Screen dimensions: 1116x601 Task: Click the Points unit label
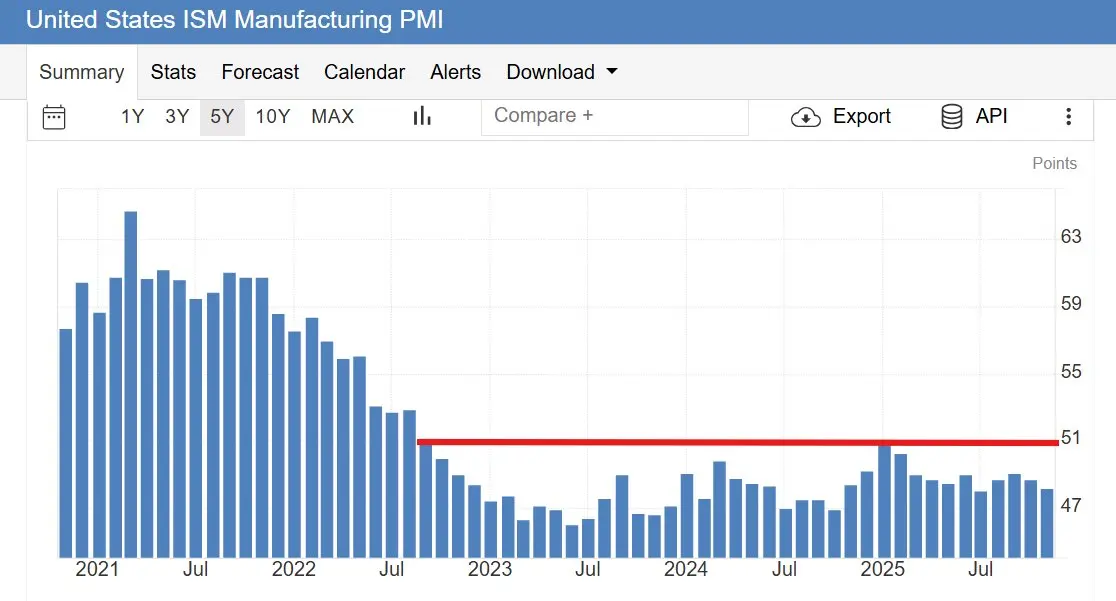click(x=1054, y=163)
